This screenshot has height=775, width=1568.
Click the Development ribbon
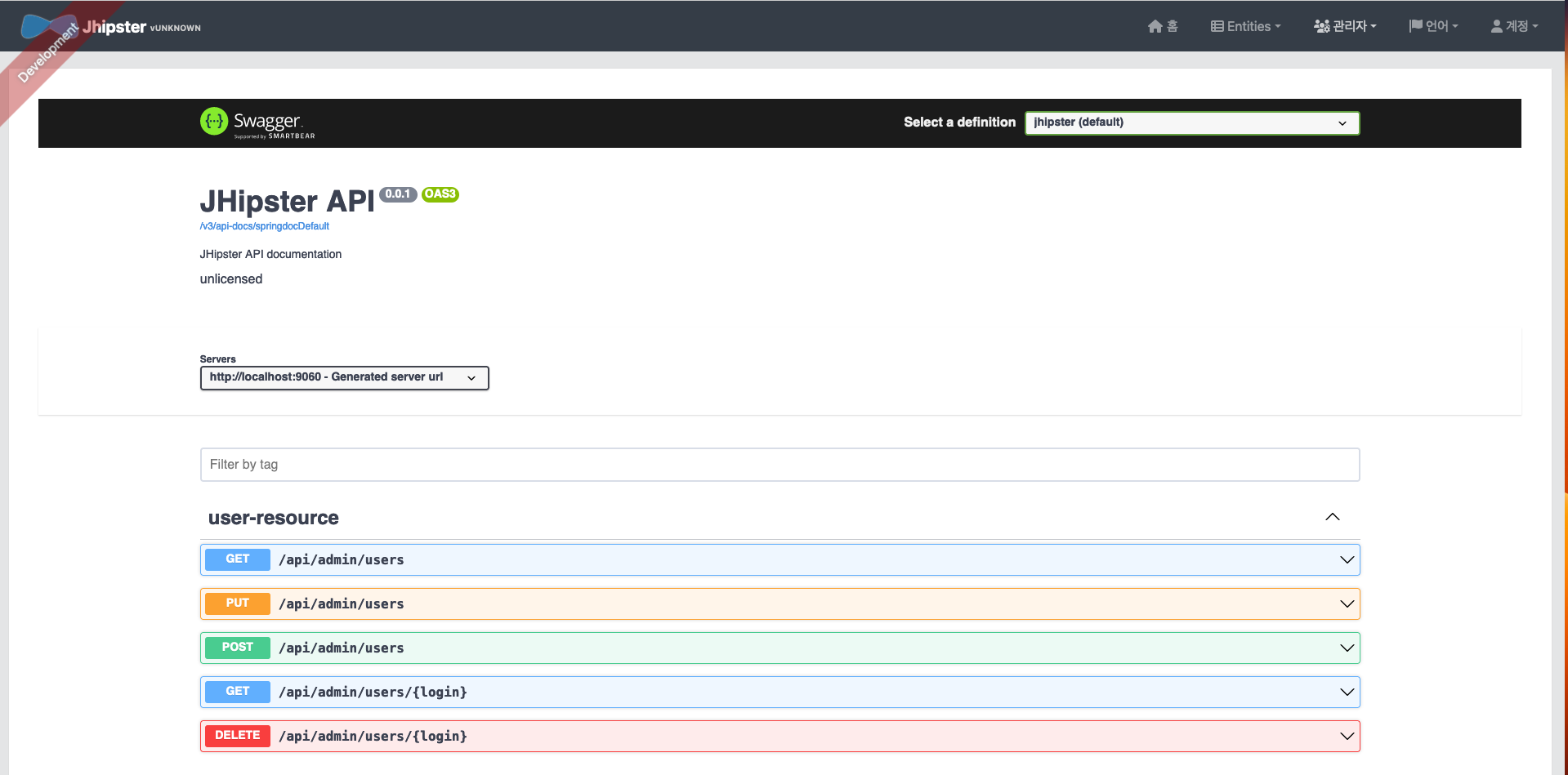(x=47, y=54)
